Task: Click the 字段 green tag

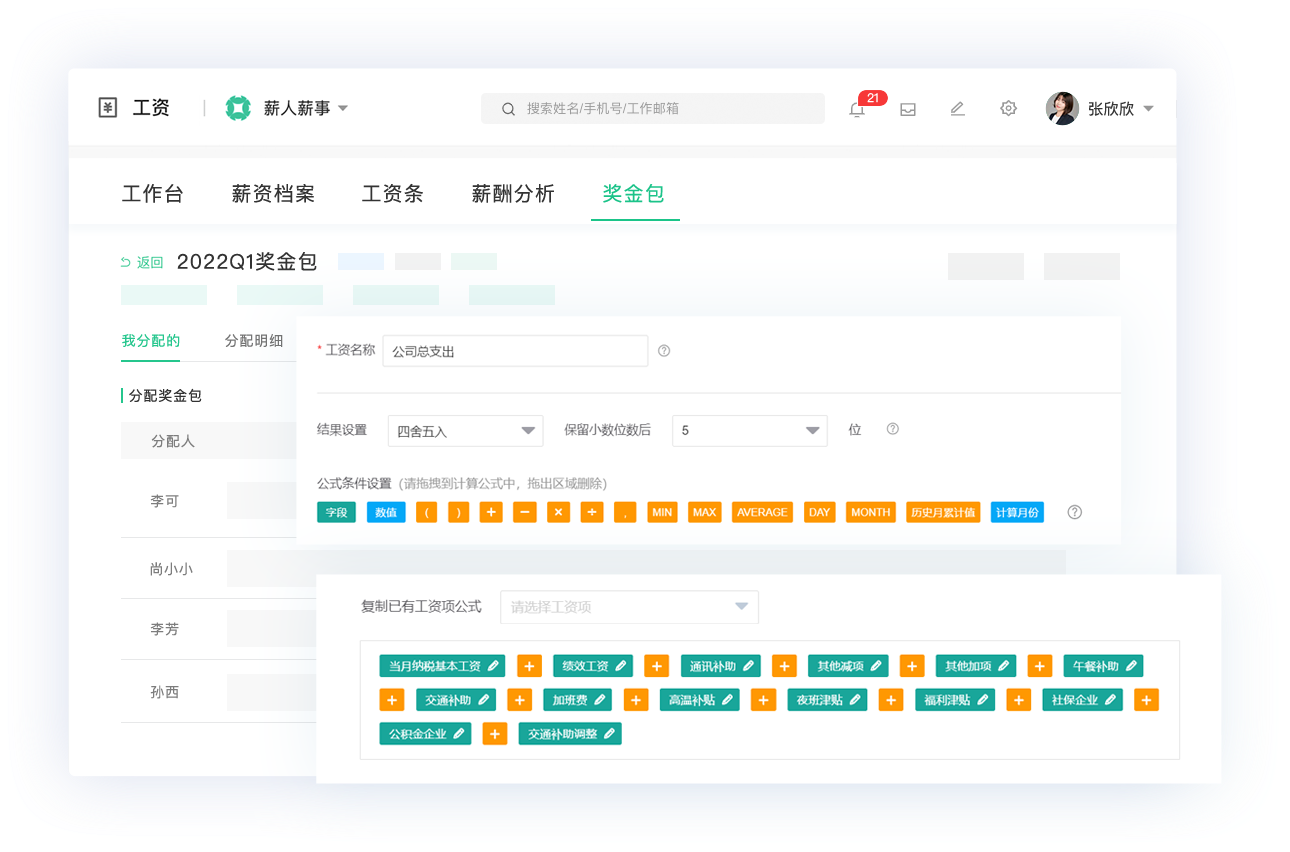Action: click(x=336, y=512)
